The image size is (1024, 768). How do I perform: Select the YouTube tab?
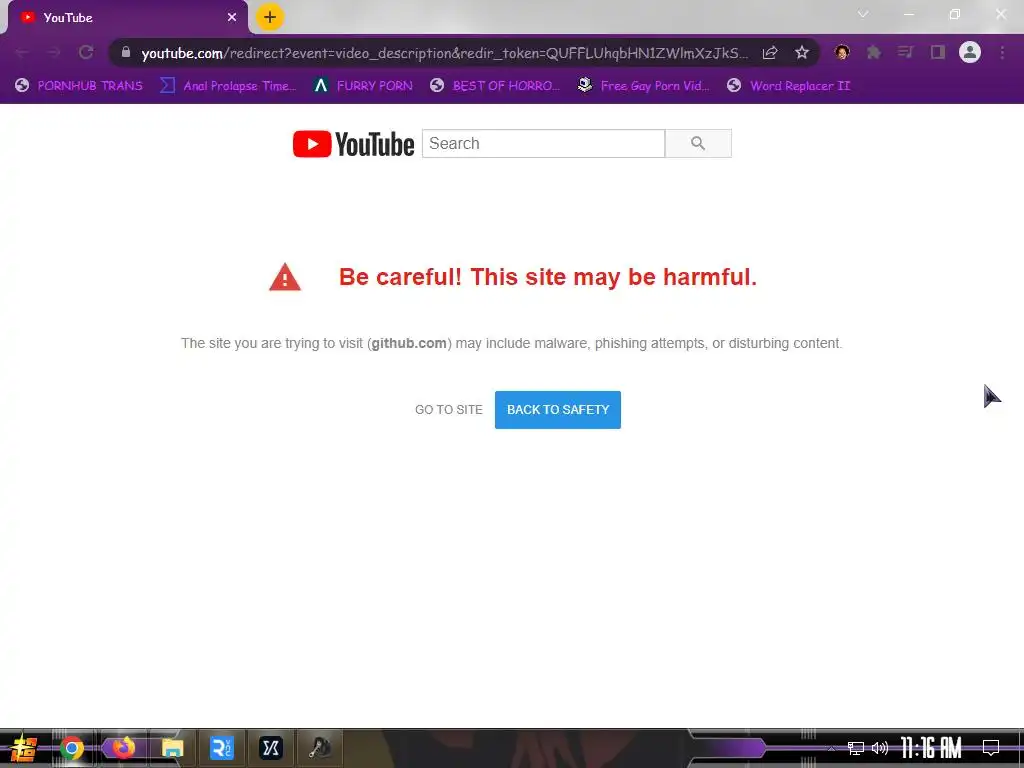click(x=127, y=18)
